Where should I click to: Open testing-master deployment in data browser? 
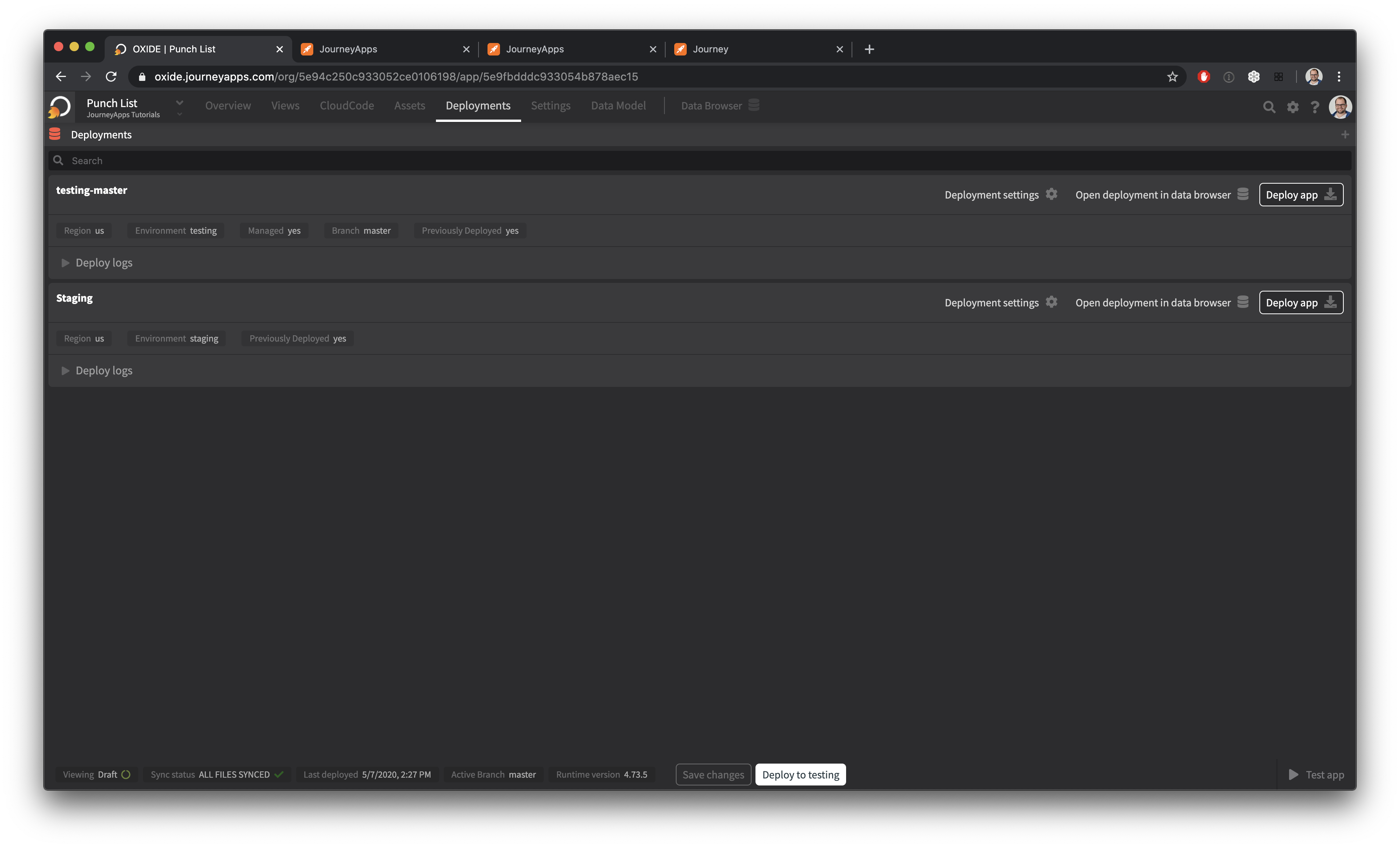click(x=1153, y=194)
